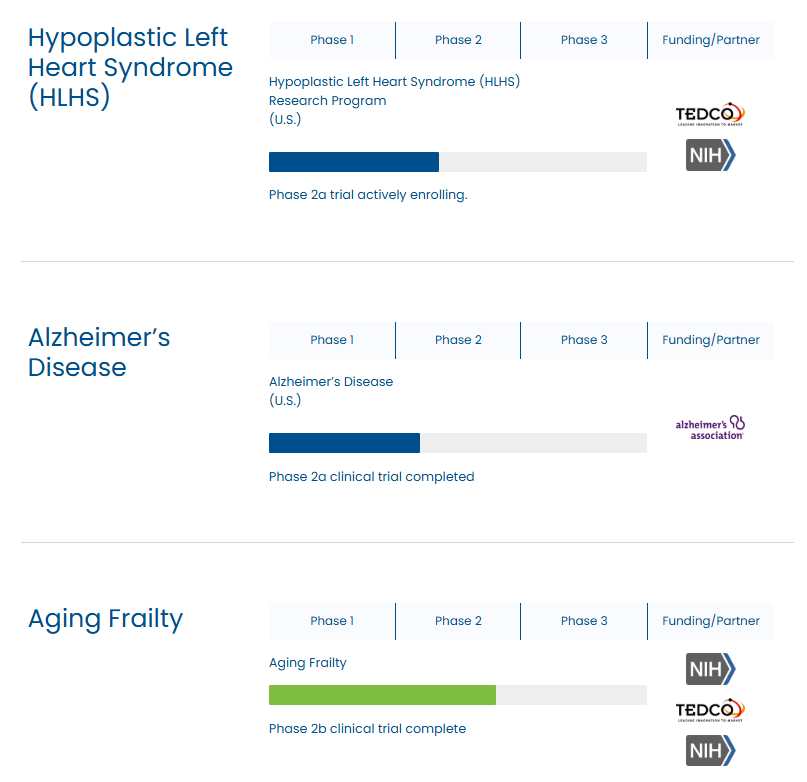
Task: Click the Alzheimer's Disease blue progress bar
Action: [x=344, y=443]
